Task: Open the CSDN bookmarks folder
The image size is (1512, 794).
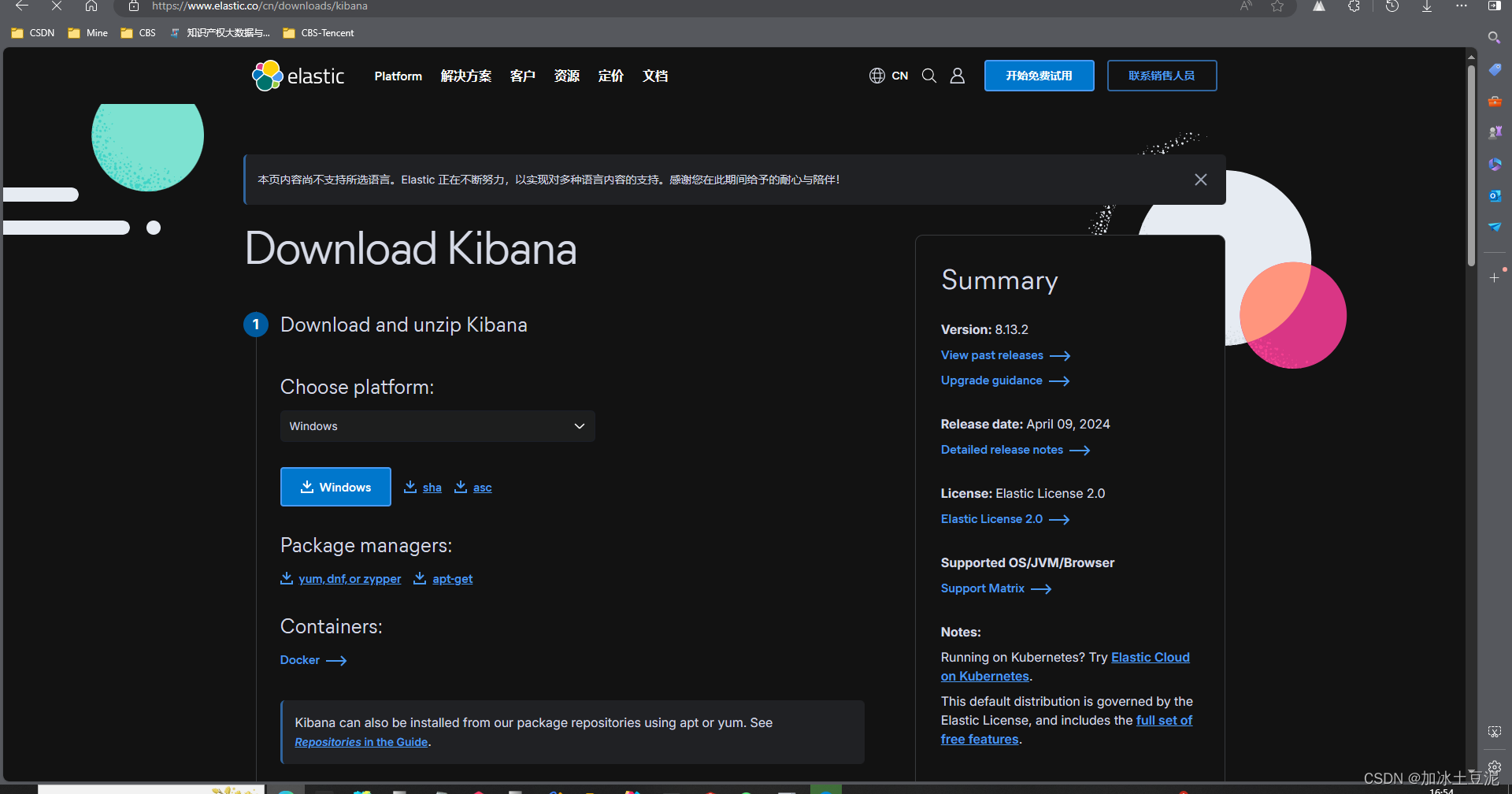Action: pos(33,33)
